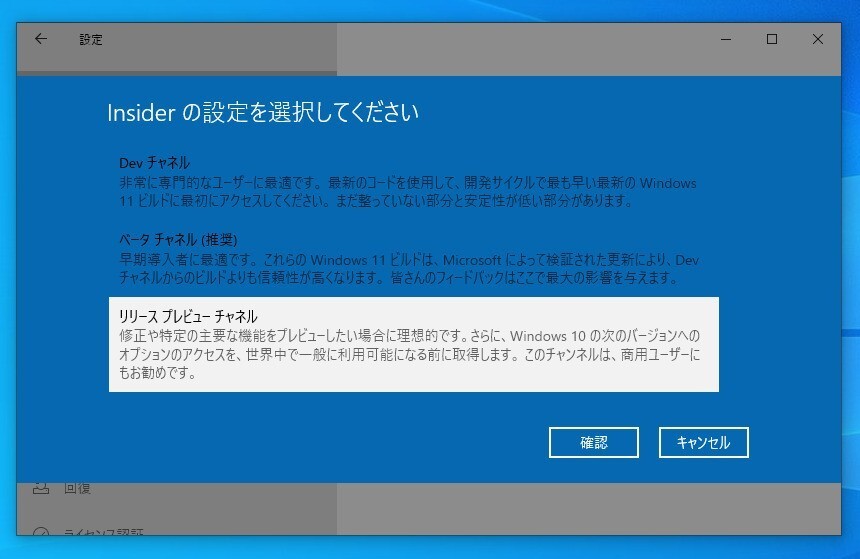The image size is (860, 559).
Task: Open the 回復 sidebar entry
Action: tap(77, 488)
